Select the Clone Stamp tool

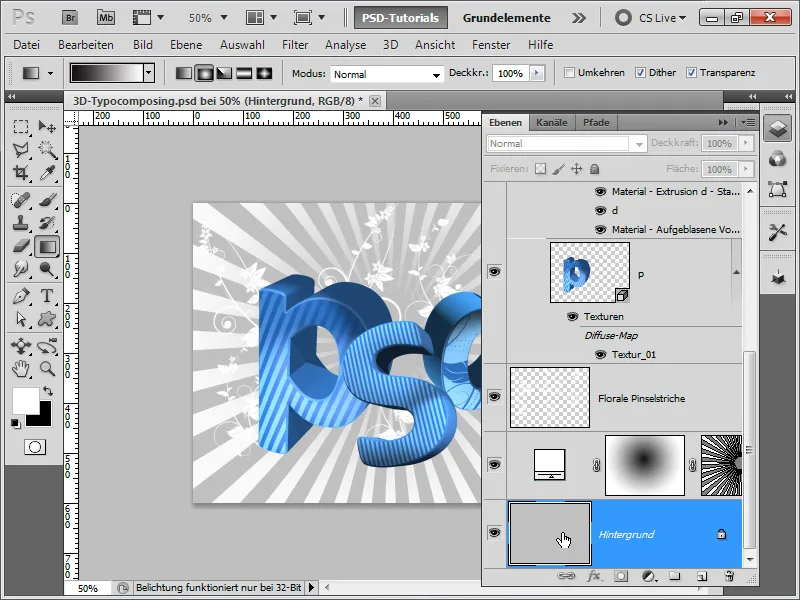click(20, 223)
